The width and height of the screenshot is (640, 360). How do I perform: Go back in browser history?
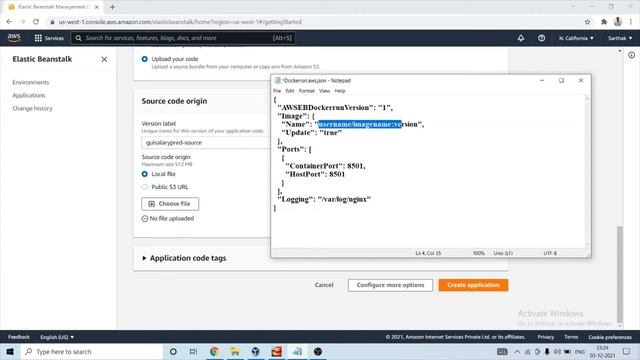[x=9, y=22]
